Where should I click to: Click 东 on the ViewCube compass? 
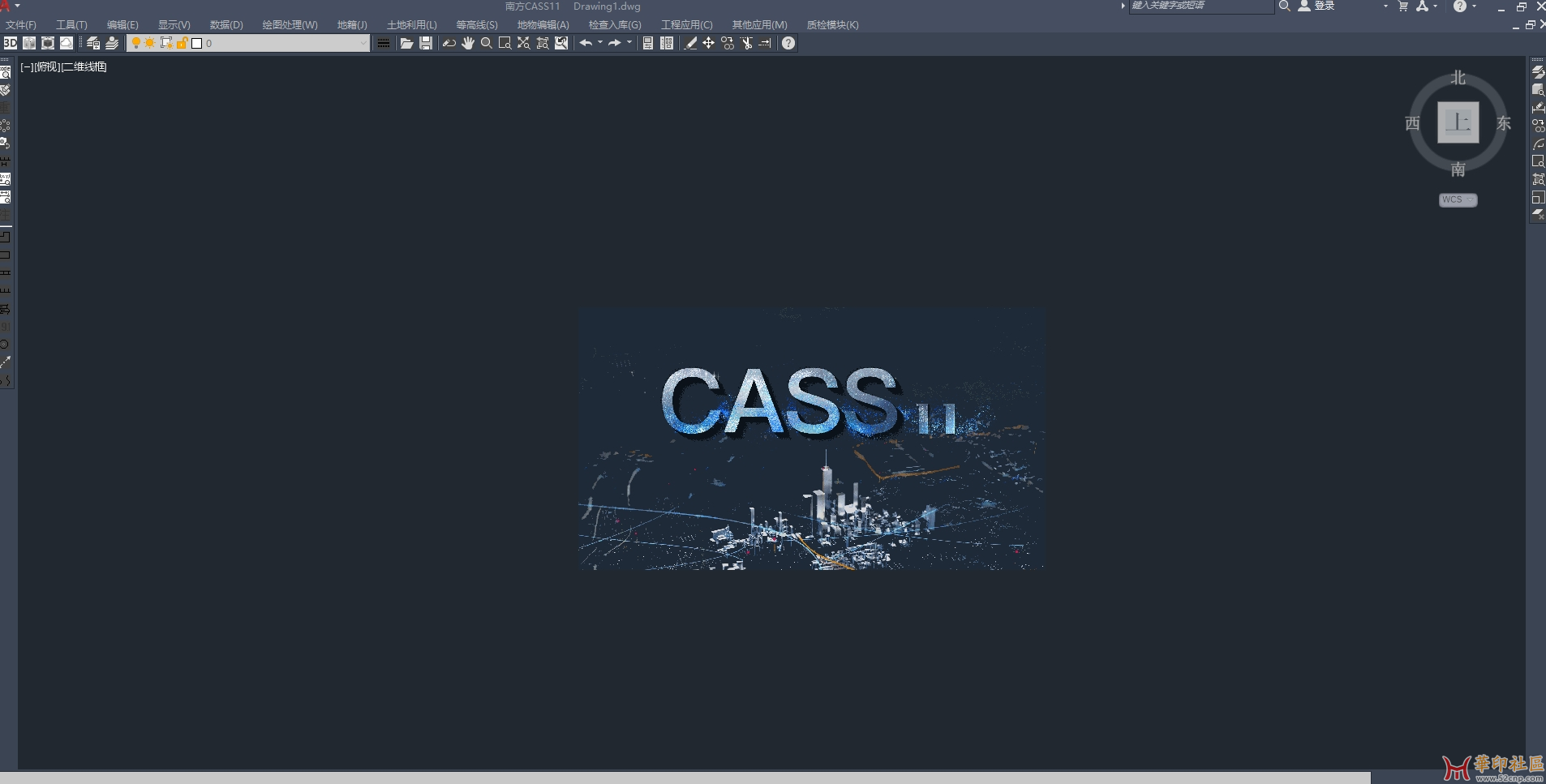pyautogui.click(x=1504, y=123)
